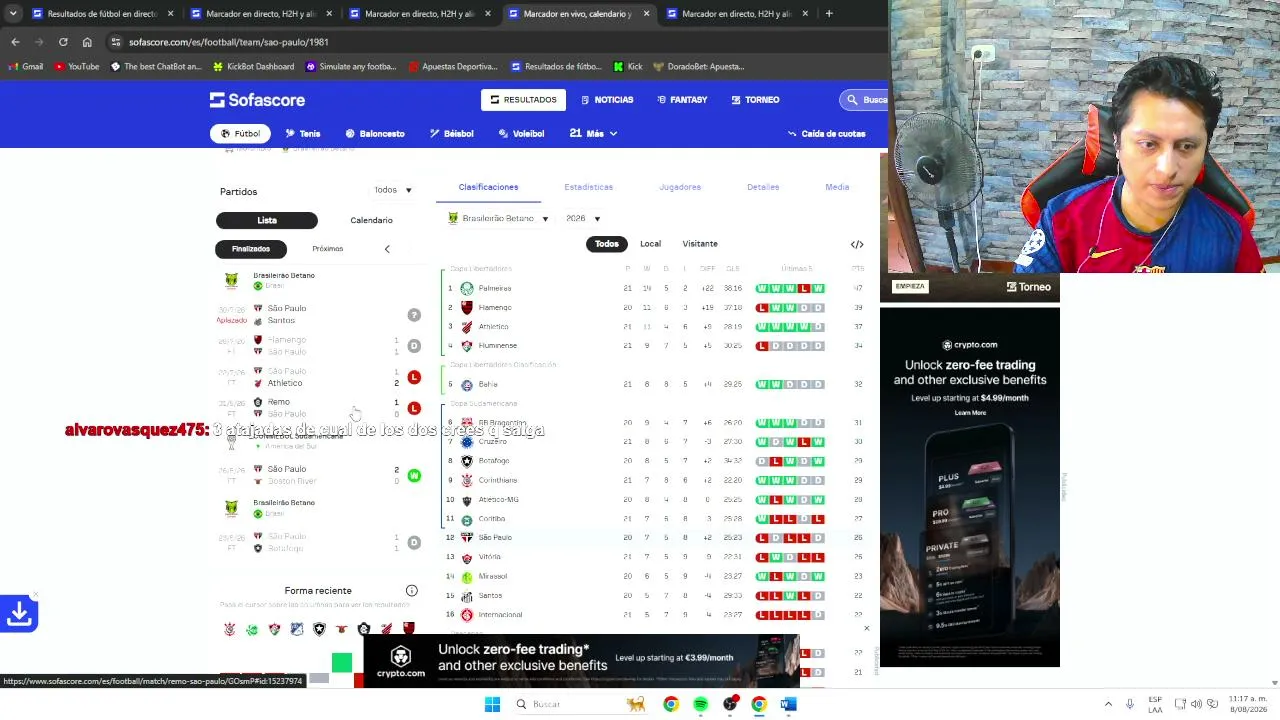Click the Sofascore logo

point(257,100)
